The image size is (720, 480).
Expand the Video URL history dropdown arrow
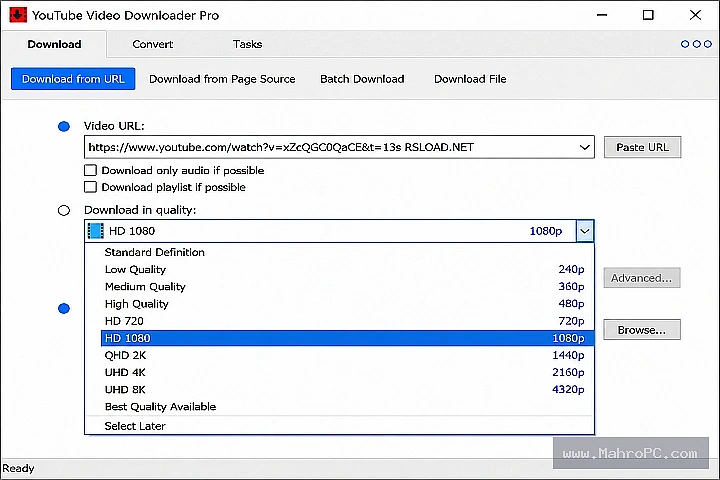pyautogui.click(x=585, y=147)
